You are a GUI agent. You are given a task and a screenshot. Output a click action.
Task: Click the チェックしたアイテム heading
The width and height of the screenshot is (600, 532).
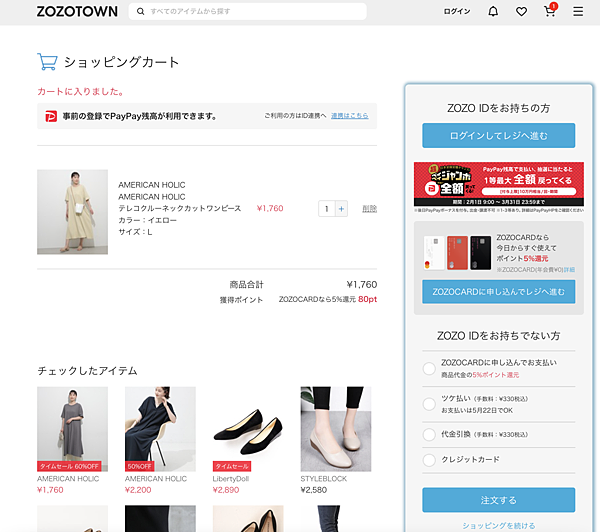87,370
